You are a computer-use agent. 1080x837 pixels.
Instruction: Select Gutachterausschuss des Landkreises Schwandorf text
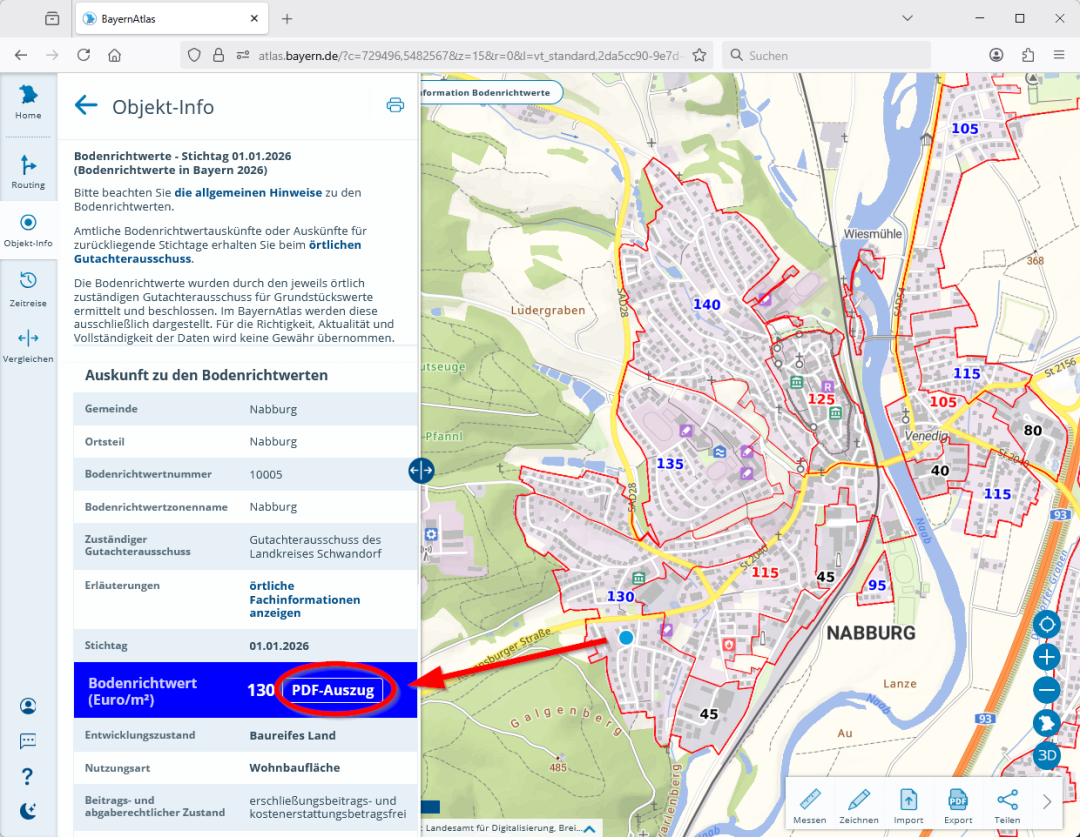315,546
